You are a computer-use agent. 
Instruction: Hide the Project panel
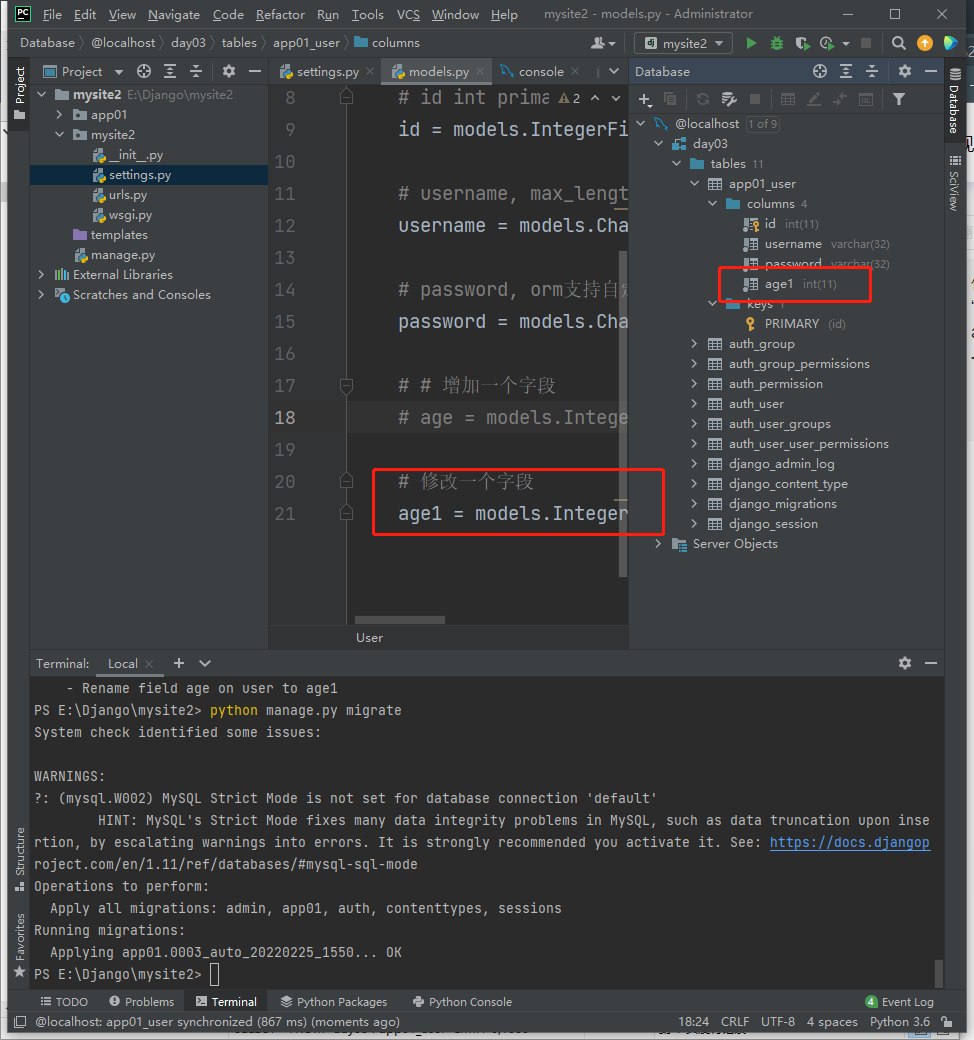254,72
